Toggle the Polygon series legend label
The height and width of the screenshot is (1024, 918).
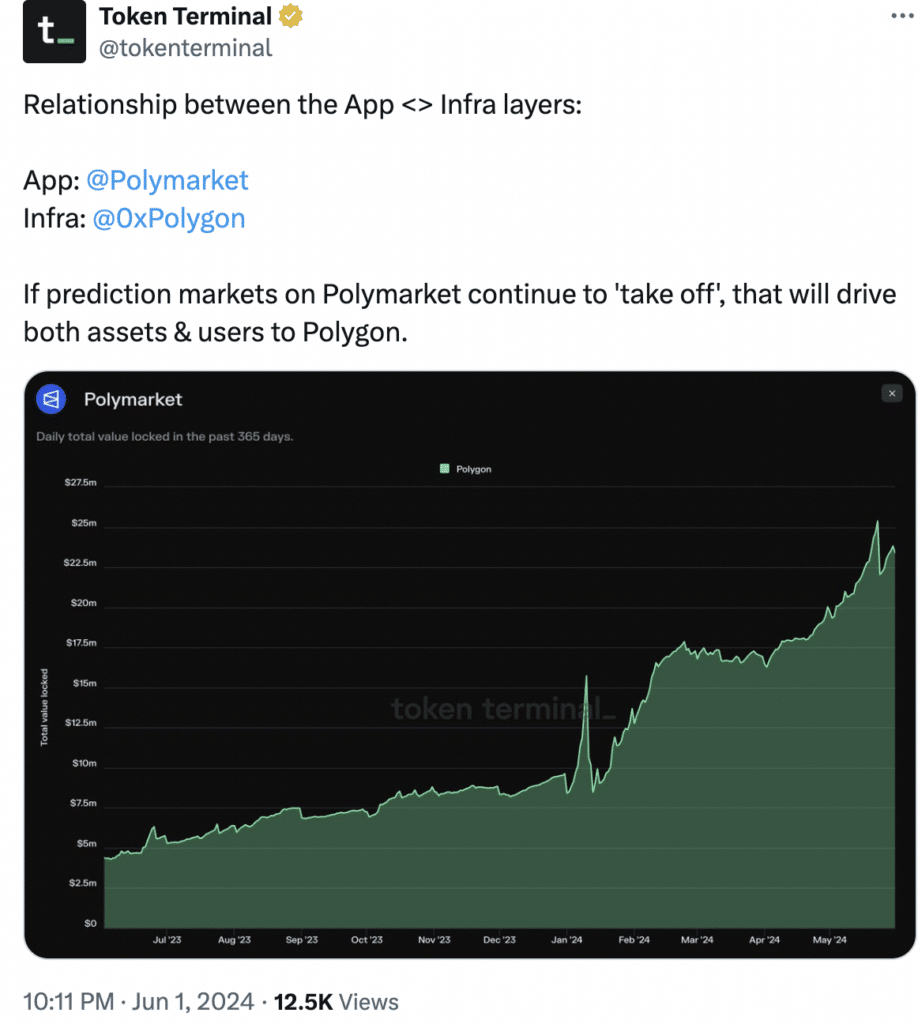point(474,468)
